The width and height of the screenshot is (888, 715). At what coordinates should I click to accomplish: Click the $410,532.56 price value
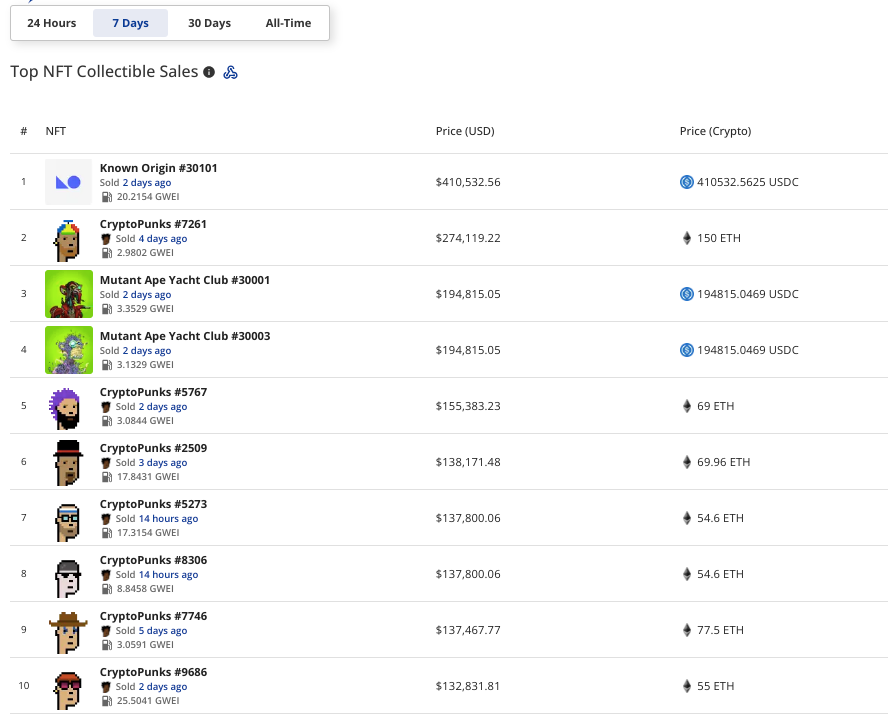[x=468, y=182]
